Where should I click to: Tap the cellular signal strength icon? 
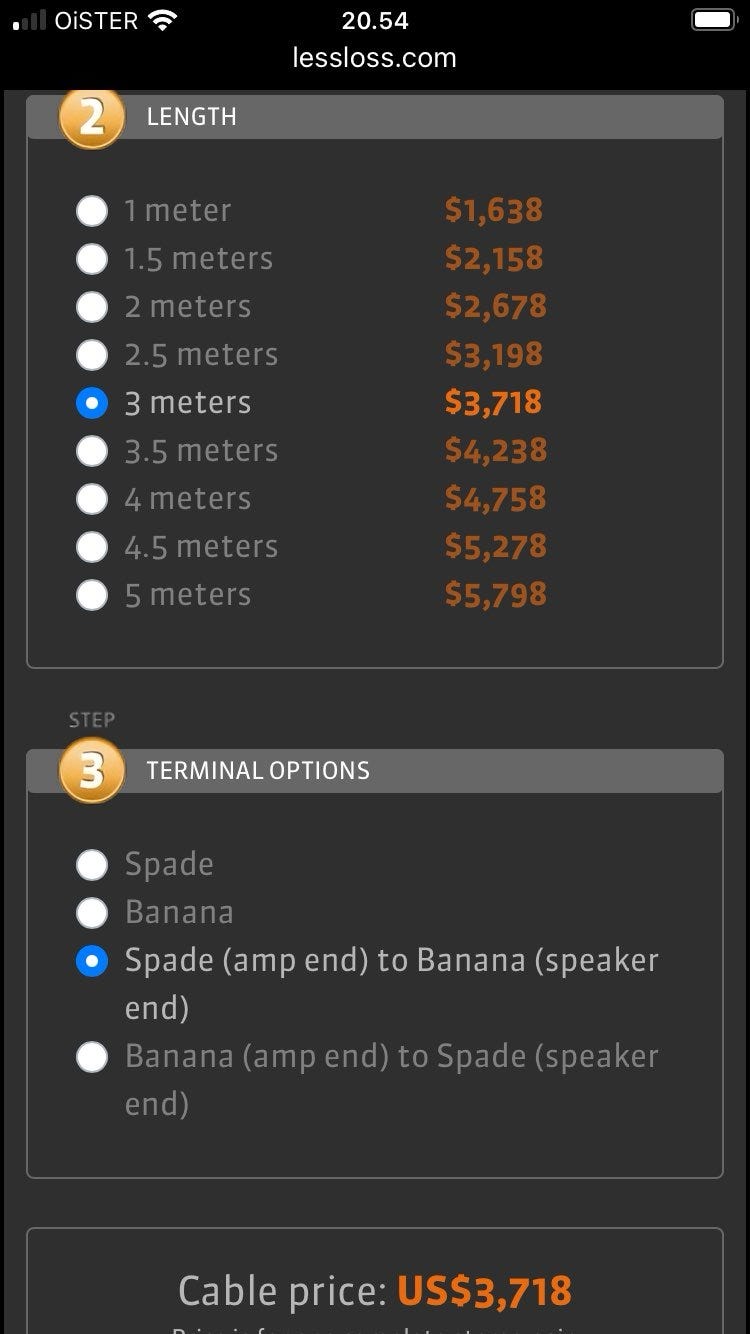click(29, 20)
